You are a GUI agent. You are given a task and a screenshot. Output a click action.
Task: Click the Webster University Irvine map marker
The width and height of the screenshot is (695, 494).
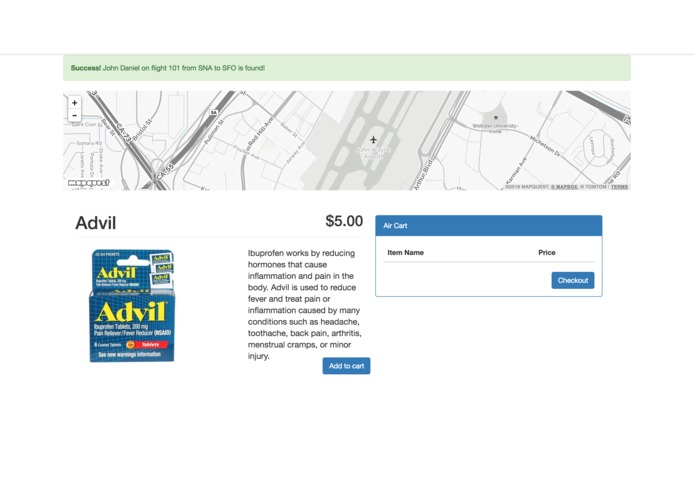[x=496, y=118]
